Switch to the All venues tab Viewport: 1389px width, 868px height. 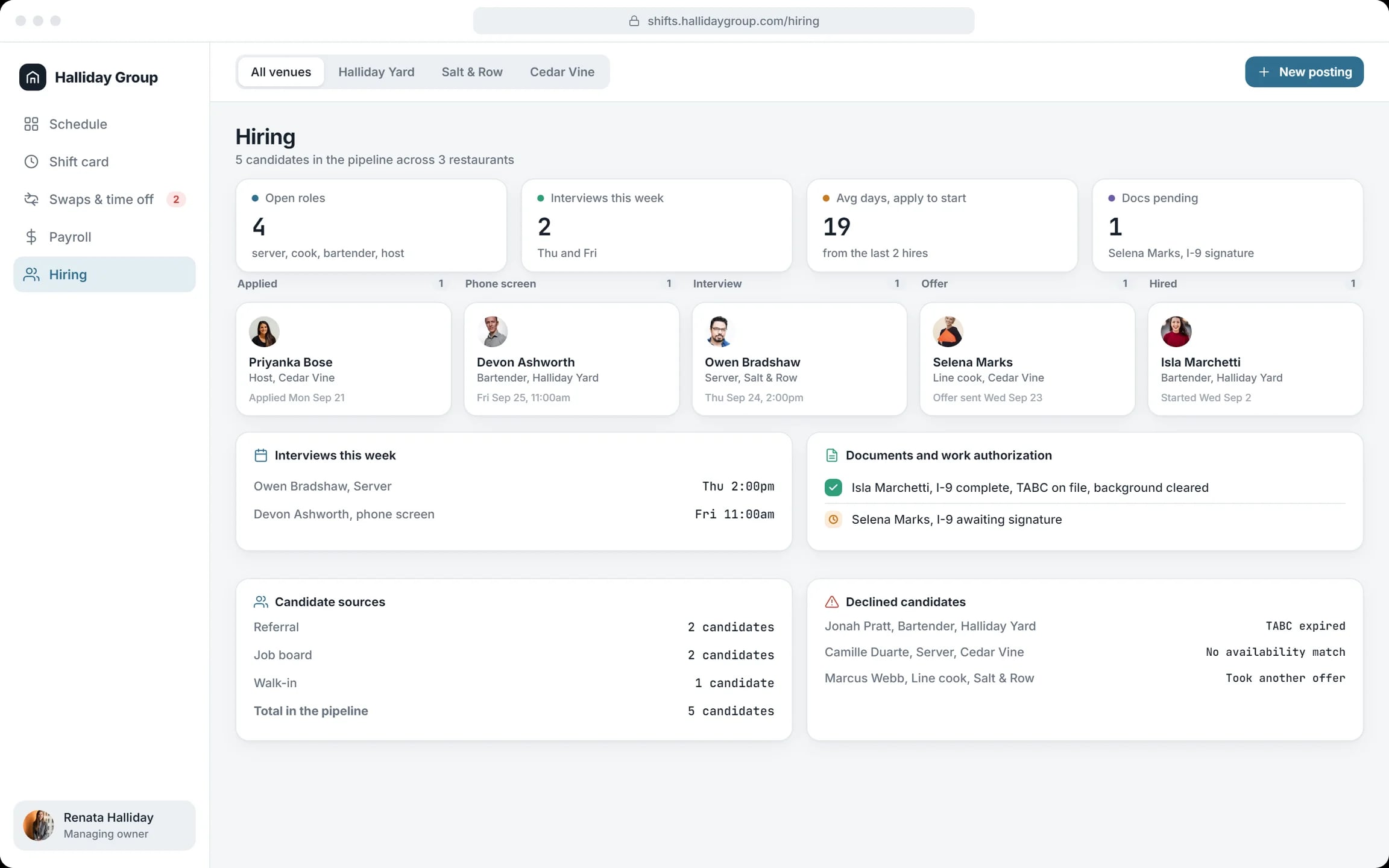tap(281, 72)
